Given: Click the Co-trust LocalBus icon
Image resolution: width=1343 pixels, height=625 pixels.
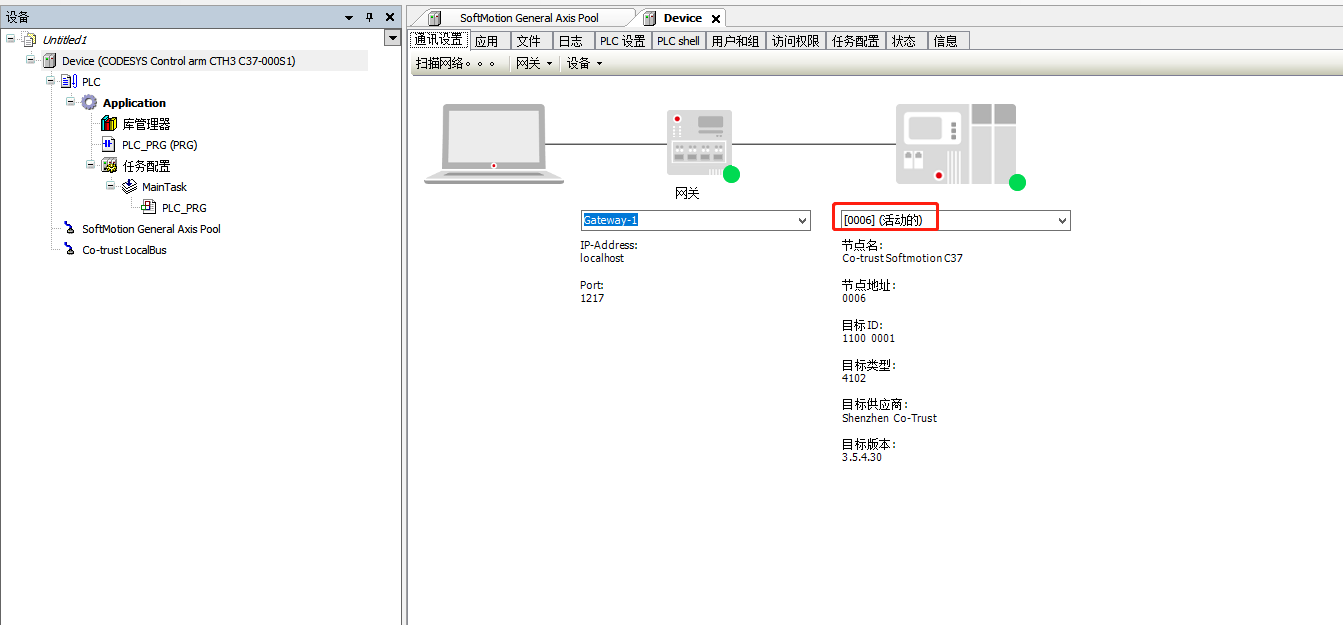Looking at the screenshot, I should pos(69,250).
